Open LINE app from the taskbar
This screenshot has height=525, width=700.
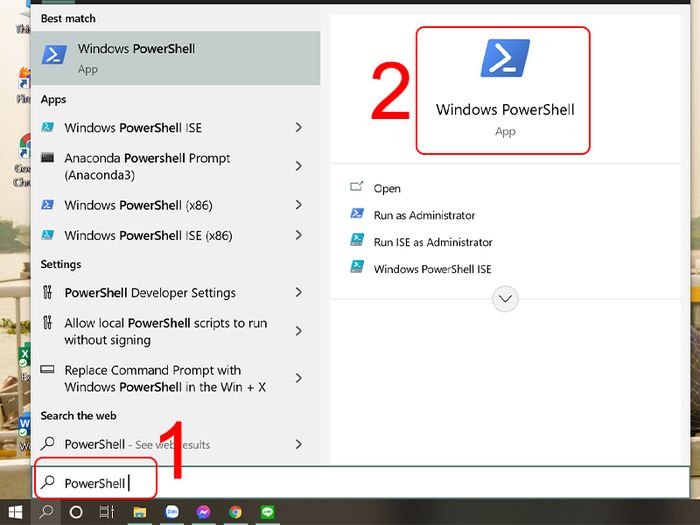tap(267, 512)
